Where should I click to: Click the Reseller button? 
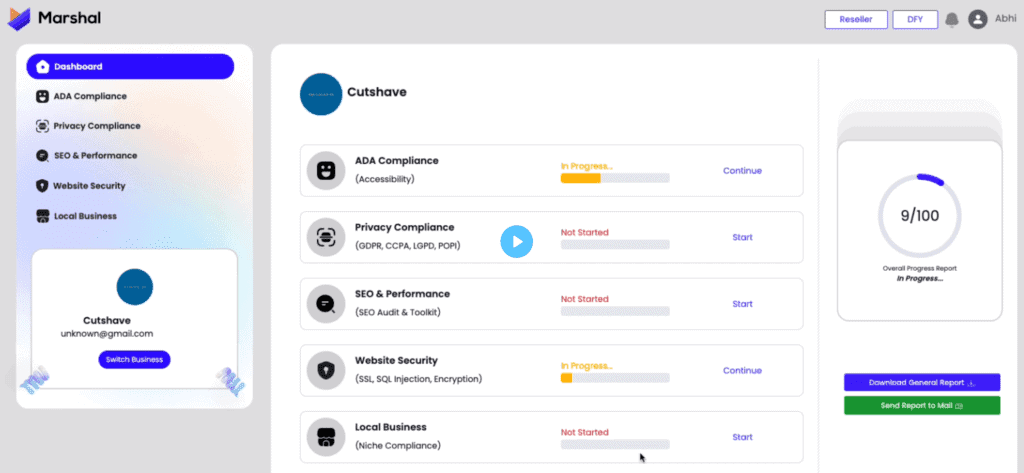click(x=856, y=19)
